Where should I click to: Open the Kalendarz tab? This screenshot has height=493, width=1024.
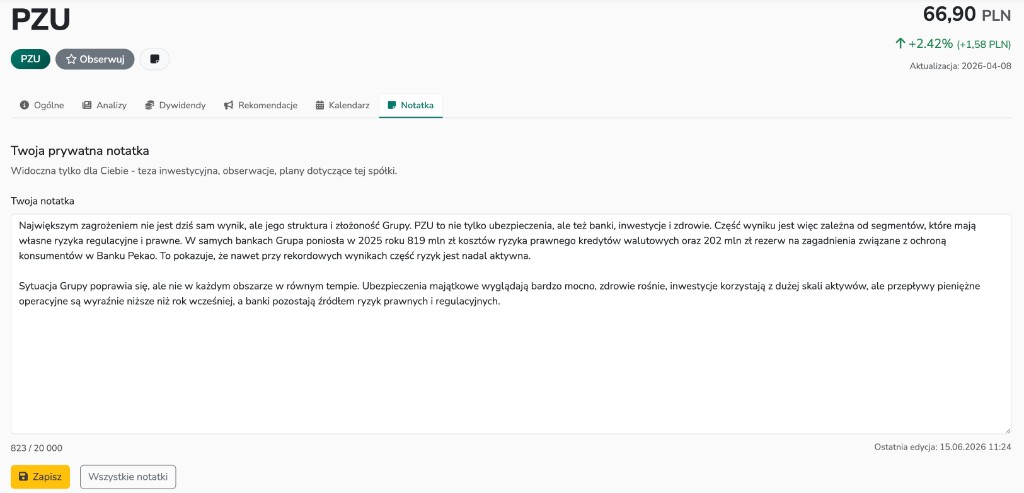pyautogui.click(x=342, y=105)
